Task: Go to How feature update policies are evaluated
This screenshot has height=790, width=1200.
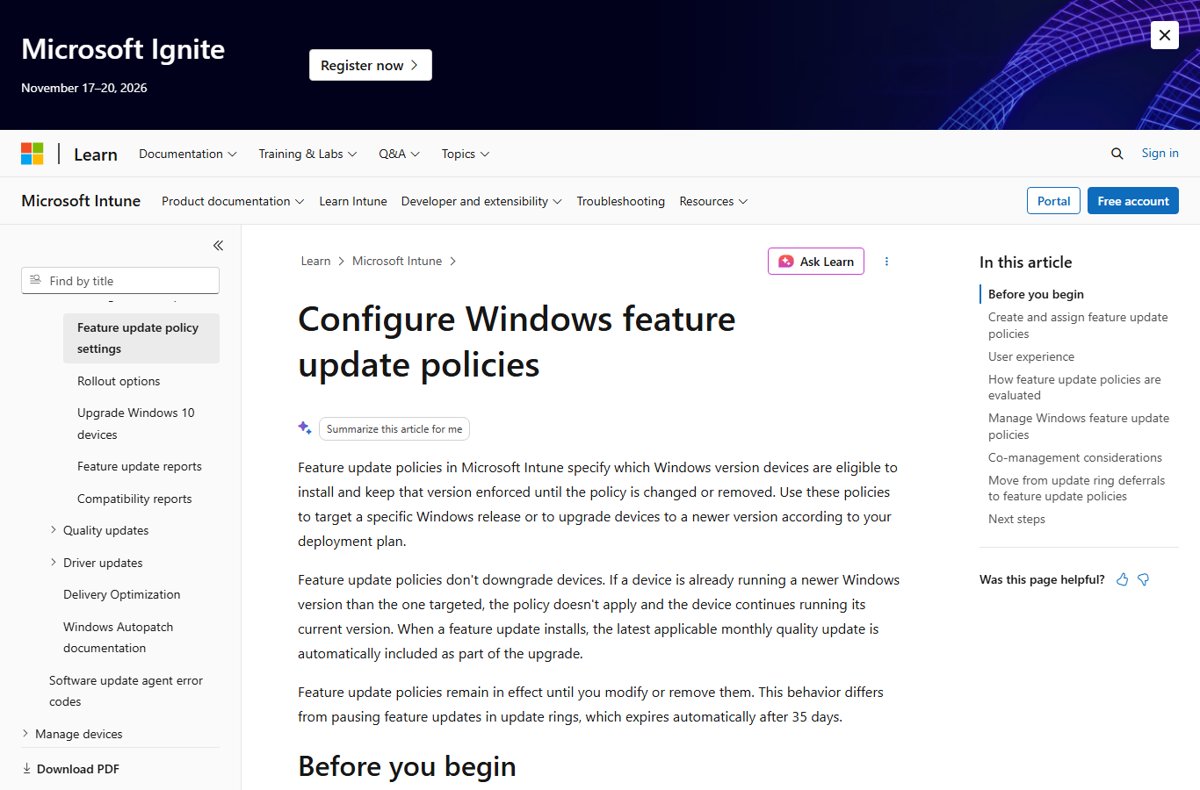Action: (1074, 387)
